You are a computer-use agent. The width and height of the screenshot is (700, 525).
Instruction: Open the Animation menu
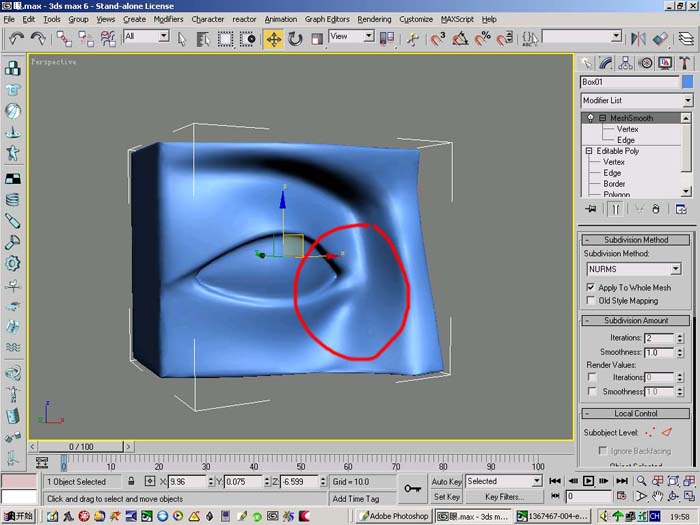tap(280, 19)
